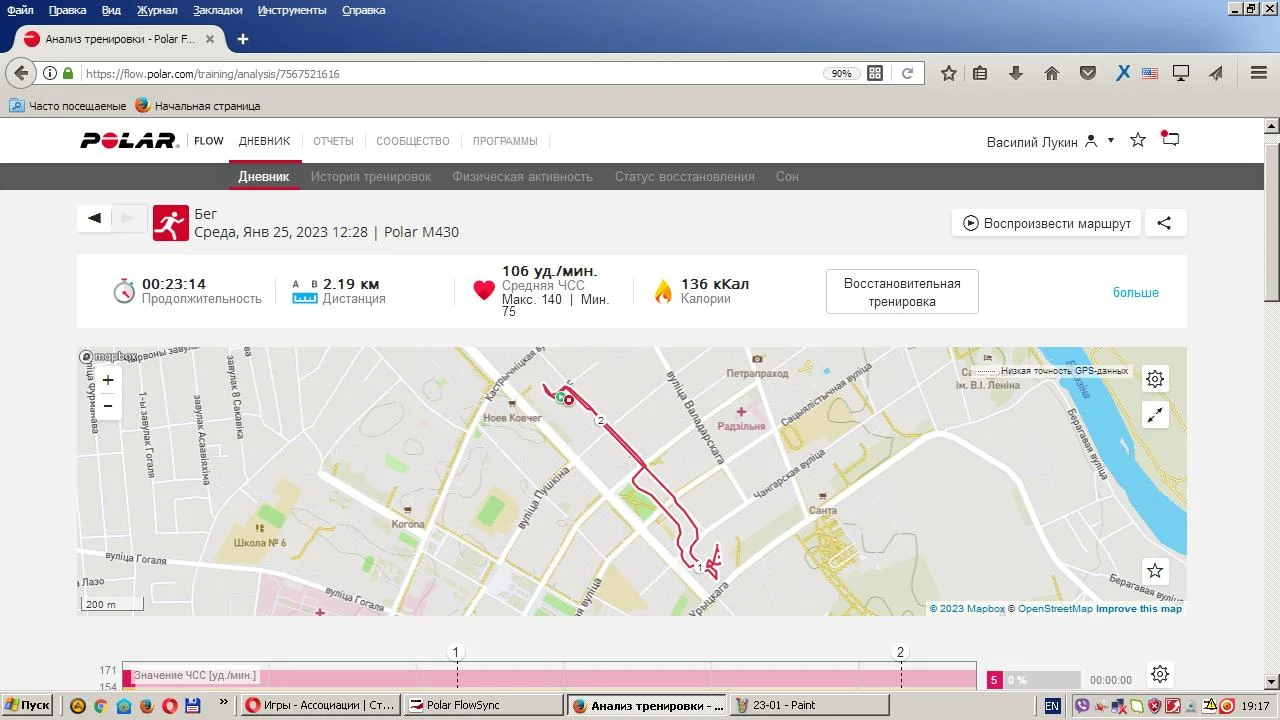1280x720 pixels.
Task: Click the Восстановительная тренировка button
Action: click(x=901, y=292)
